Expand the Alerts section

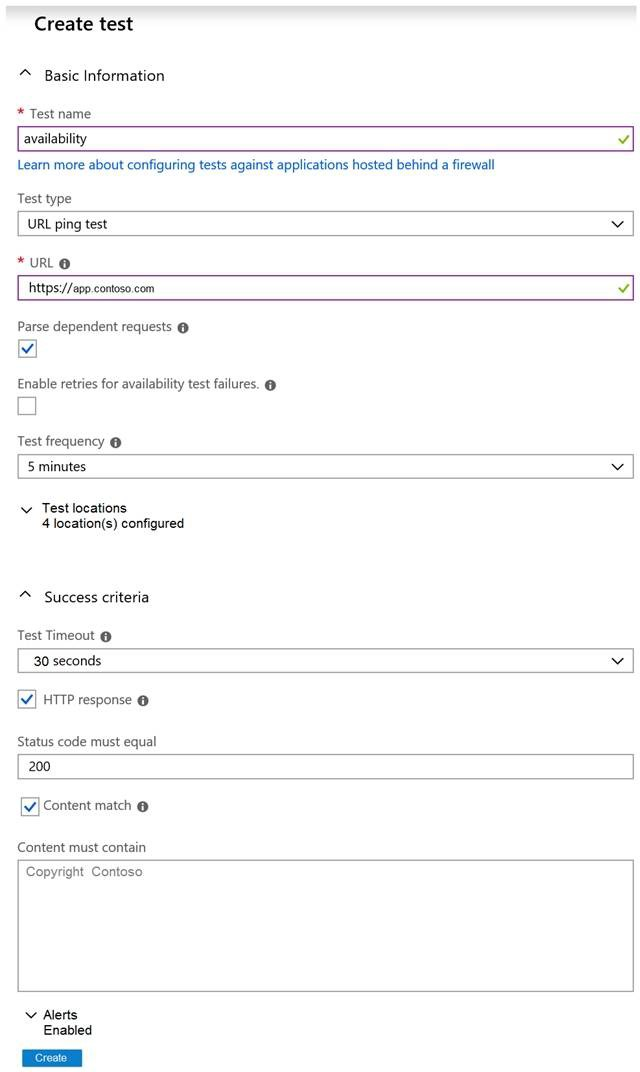pos(30,1015)
